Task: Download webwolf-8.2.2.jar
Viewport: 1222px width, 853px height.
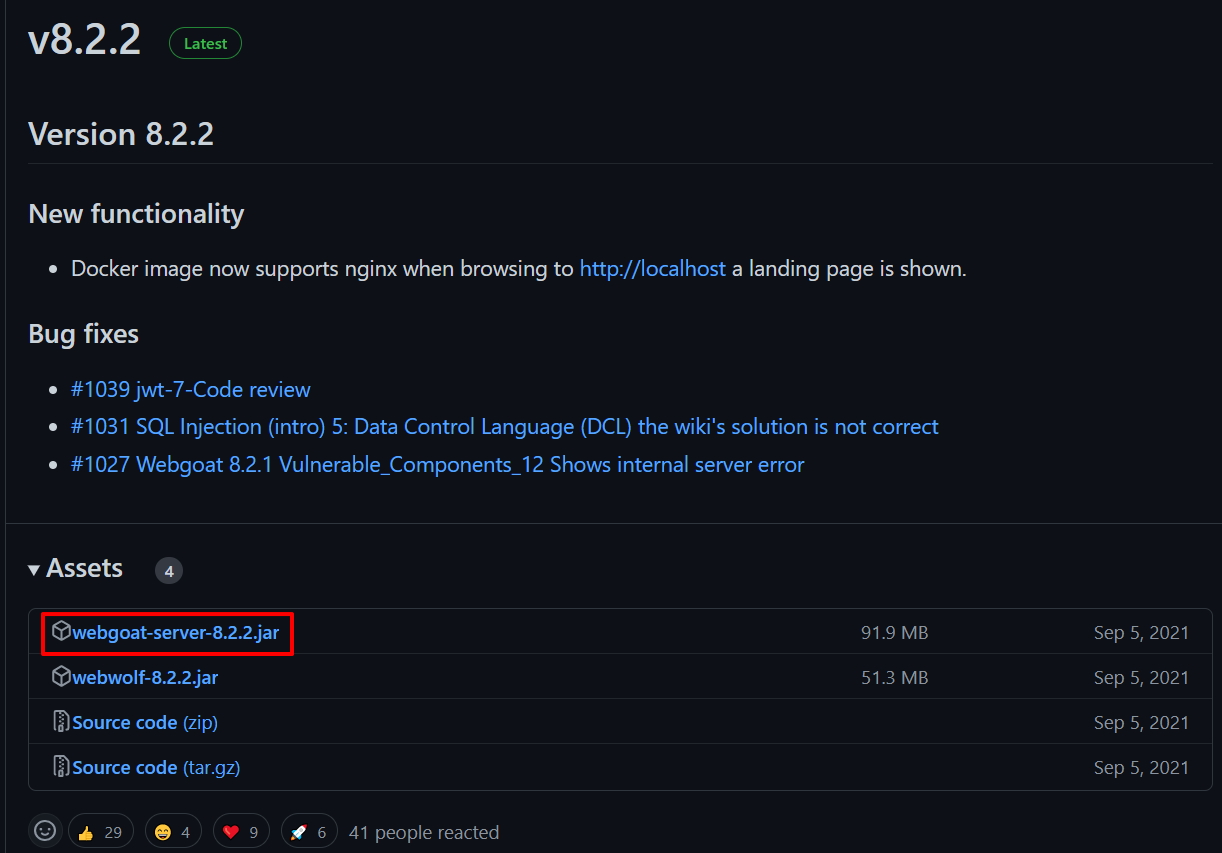Action: click(x=145, y=678)
